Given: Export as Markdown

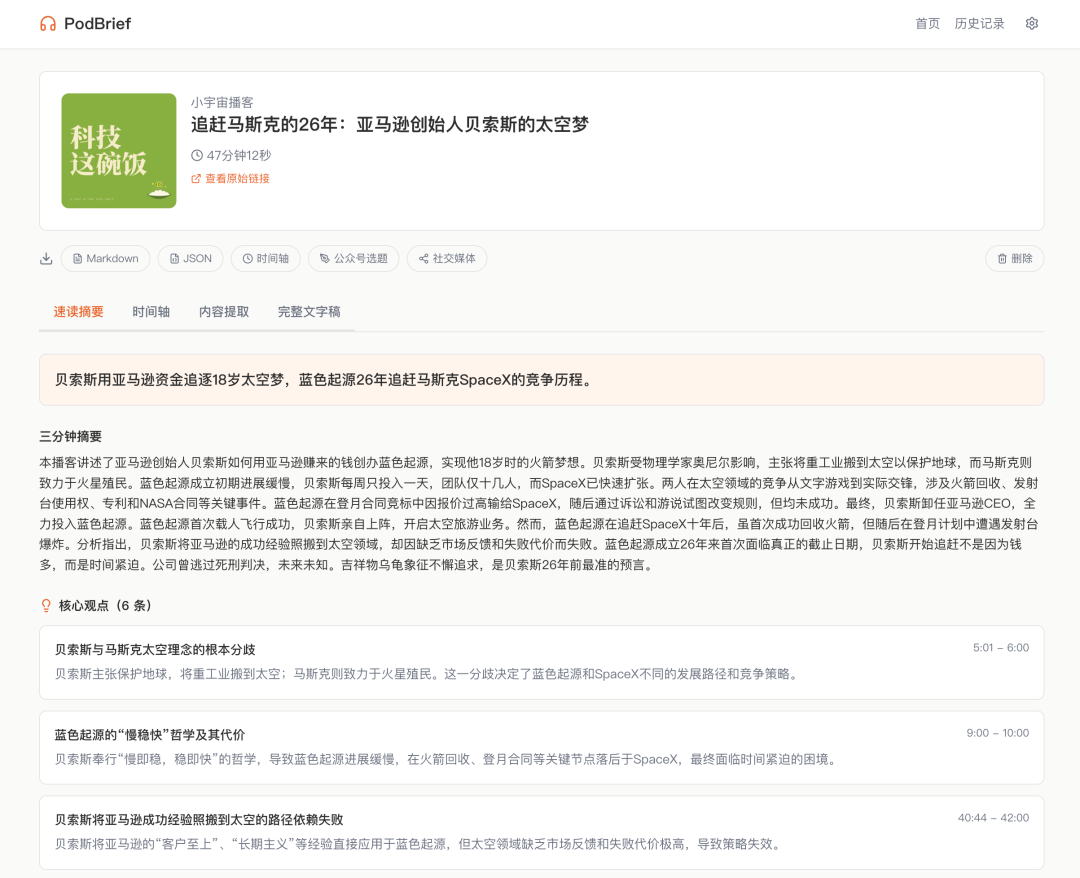Looking at the screenshot, I should coord(105,258).
